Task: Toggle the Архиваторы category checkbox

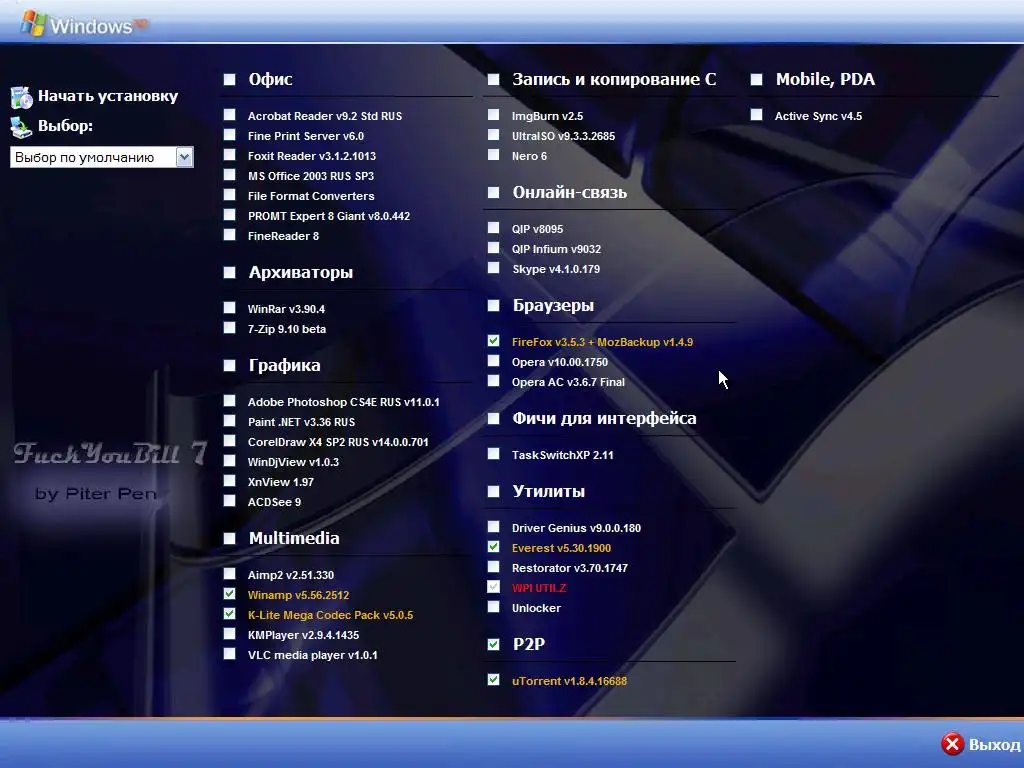Action: coord(229,272)
